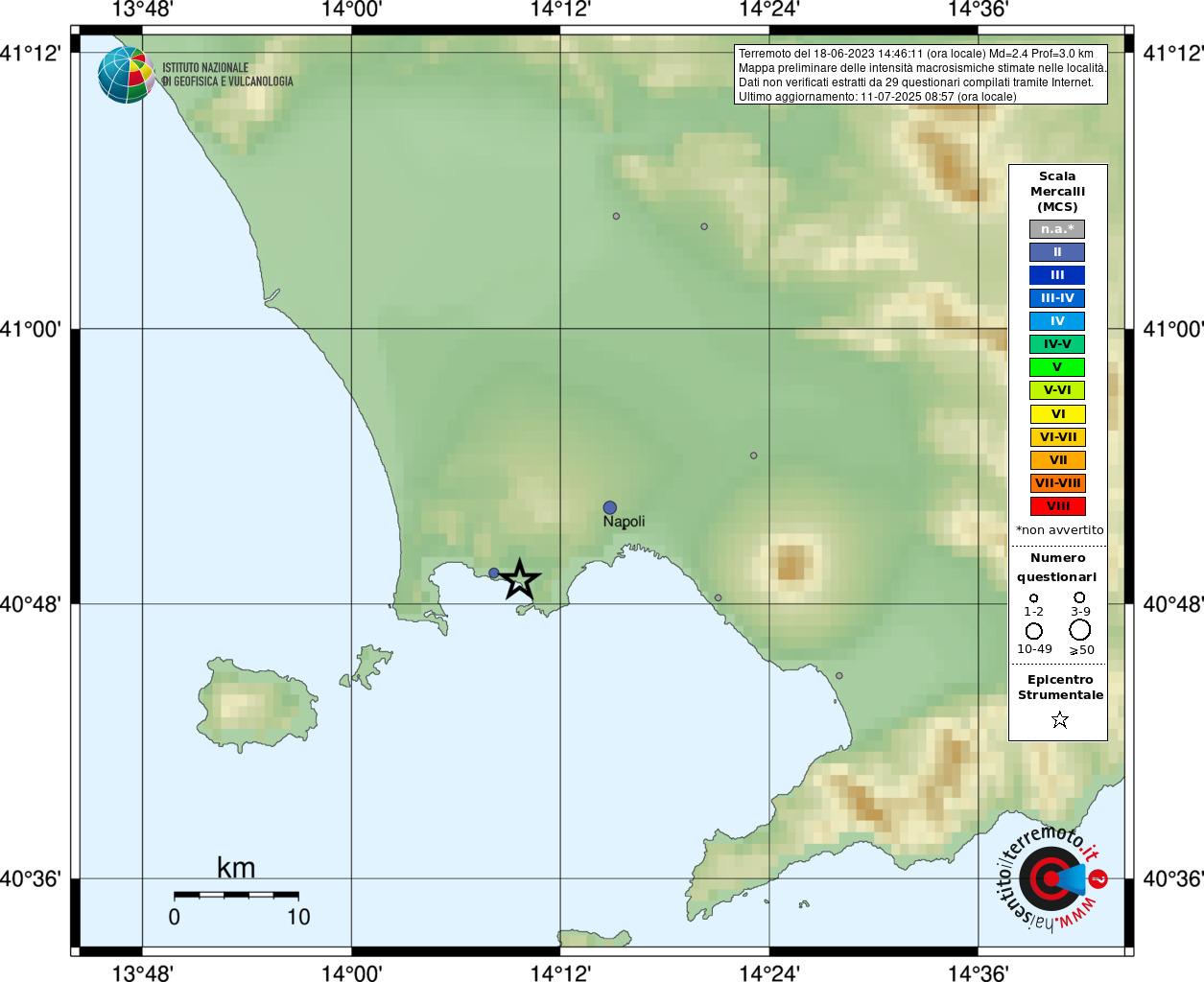The width and height of the screenshot is (1204, 982).
Task: Click the 'Terremoto del 18-06-2023' info line
Action: pyautogui.click(x=916, y=54)
